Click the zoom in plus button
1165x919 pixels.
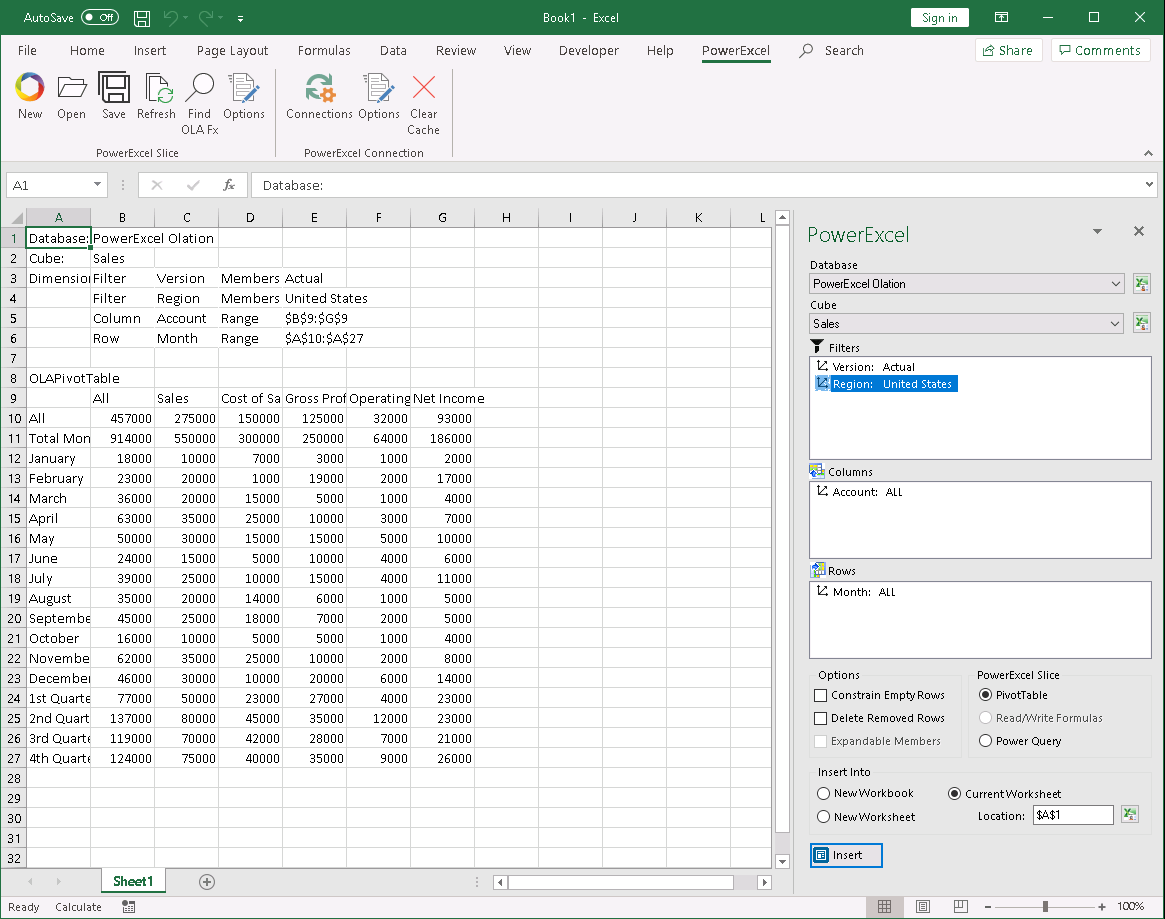coord(1102,906)
